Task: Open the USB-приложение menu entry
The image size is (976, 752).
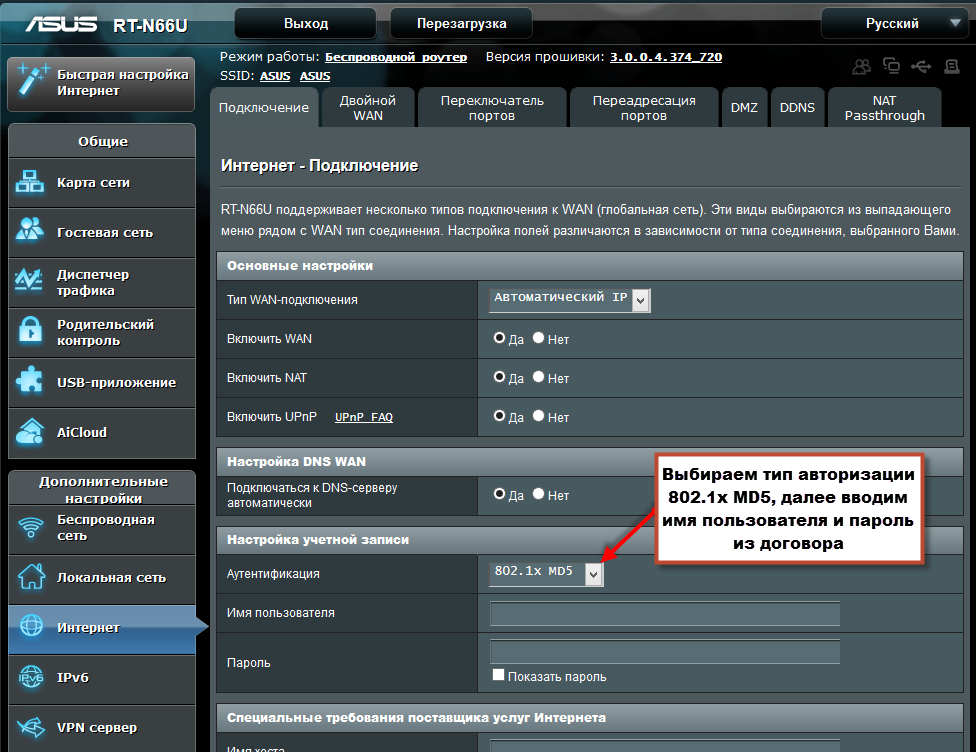Action: click(102, 382)
